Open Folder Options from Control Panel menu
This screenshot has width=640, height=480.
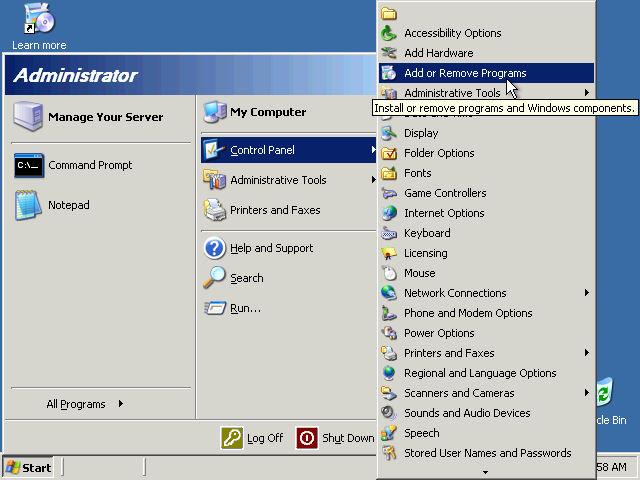pos(439,153)
